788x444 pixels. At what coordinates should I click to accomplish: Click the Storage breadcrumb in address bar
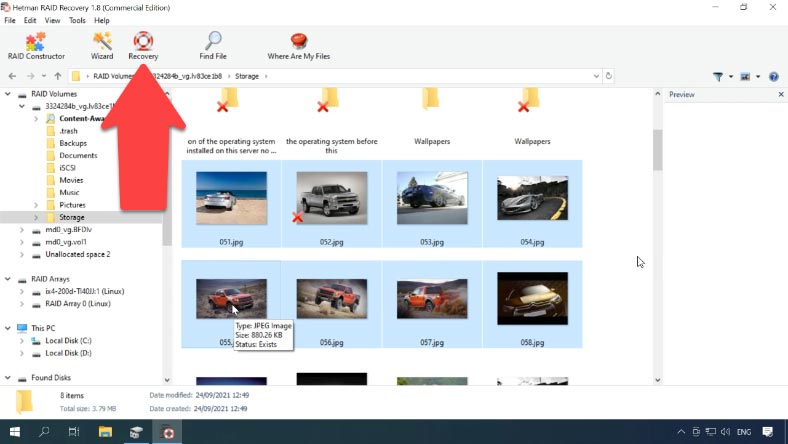click(247, 76)
